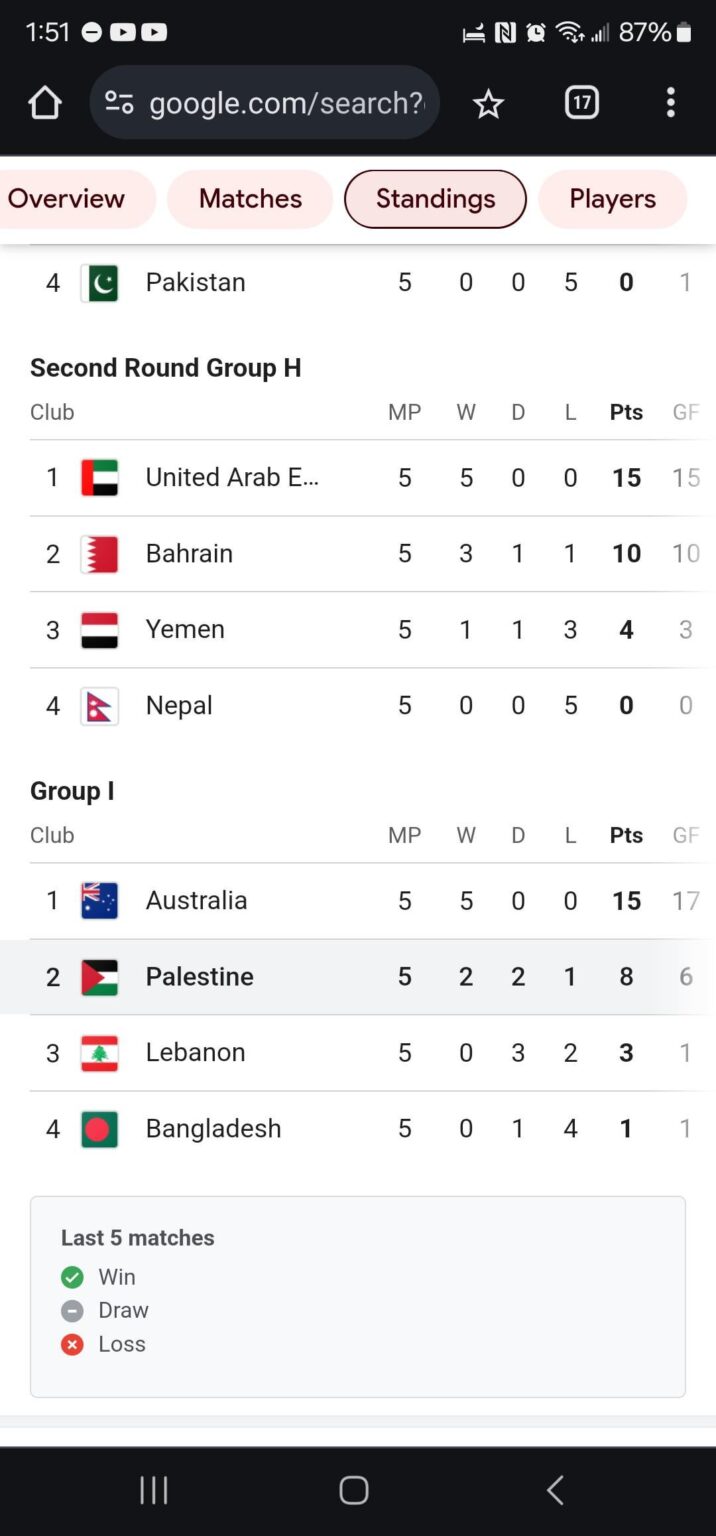Viewport: 716px width, 1536px height.
Task: Open the tab switcher showing 17 tabs
Action: [581, 102]
